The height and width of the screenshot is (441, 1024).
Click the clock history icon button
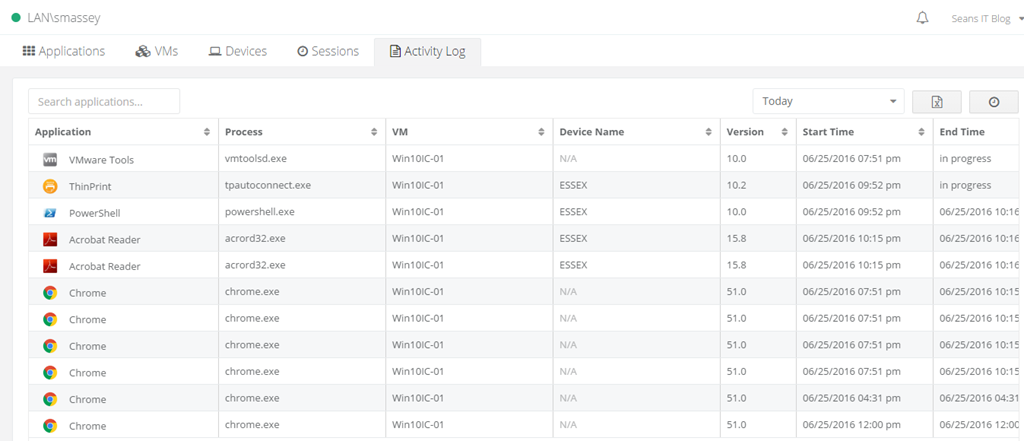[x=993, y=102]
